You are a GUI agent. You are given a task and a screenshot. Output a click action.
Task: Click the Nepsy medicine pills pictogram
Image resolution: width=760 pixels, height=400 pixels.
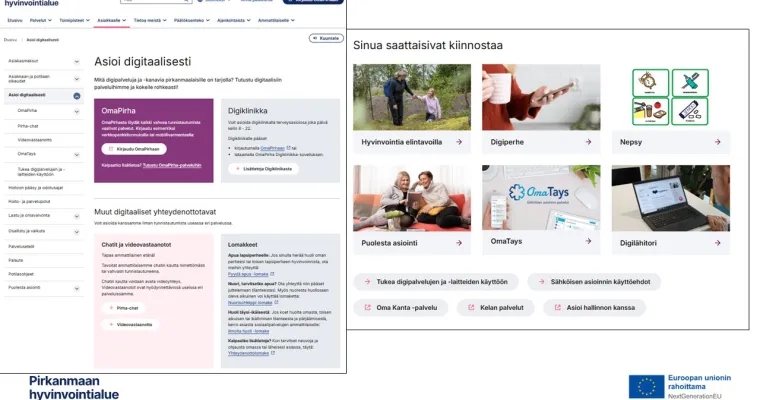click(x=690, y=111)
